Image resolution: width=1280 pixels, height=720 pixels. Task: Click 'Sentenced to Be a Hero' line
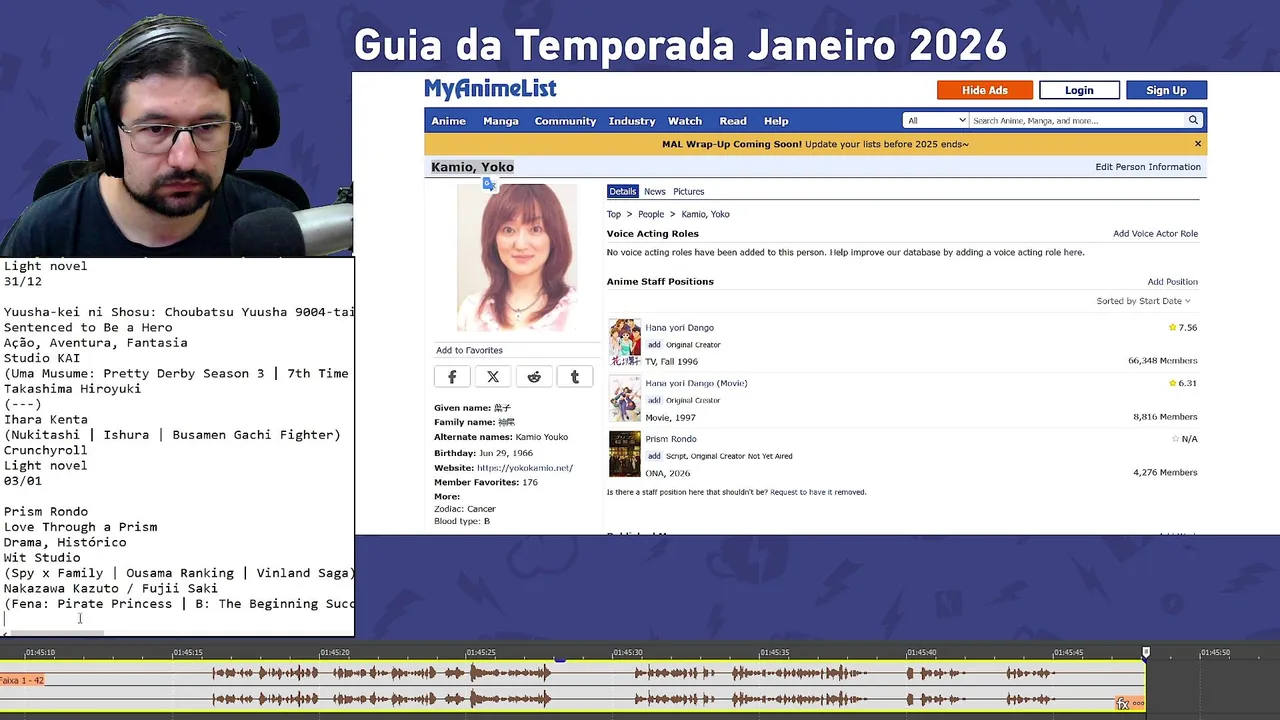coord(88,327)
